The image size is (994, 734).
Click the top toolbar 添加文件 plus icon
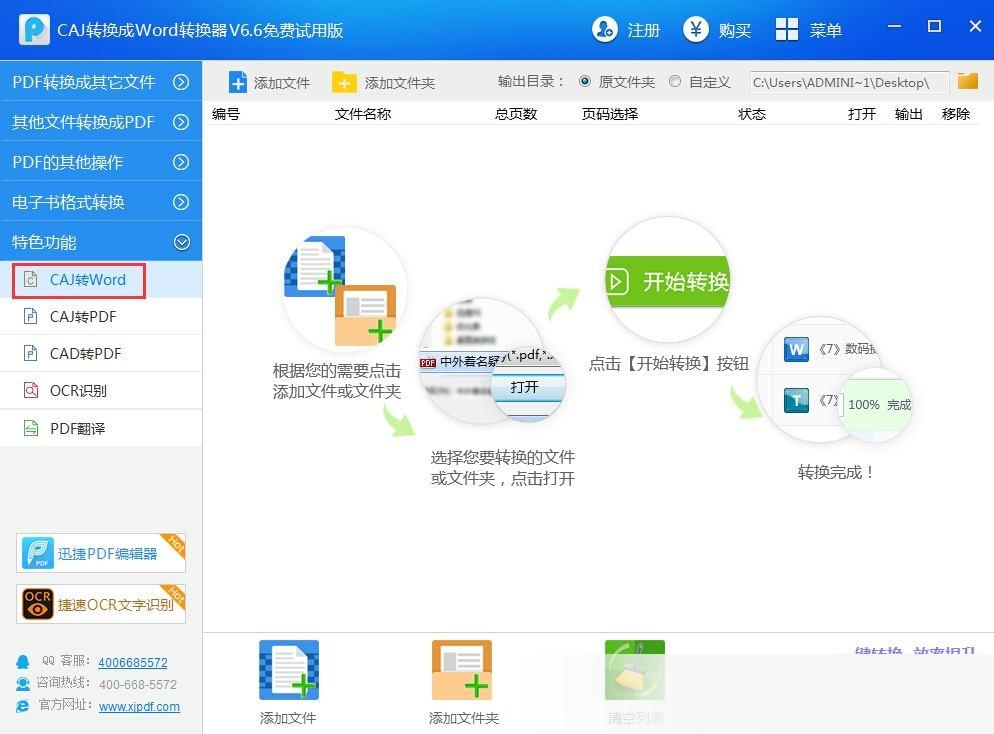point(238,82)
